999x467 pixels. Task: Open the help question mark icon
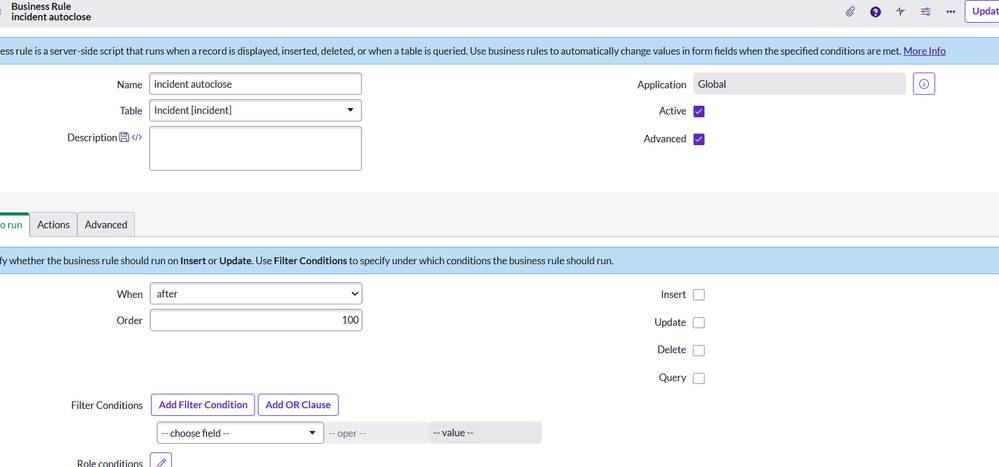[x=875, y=12]
